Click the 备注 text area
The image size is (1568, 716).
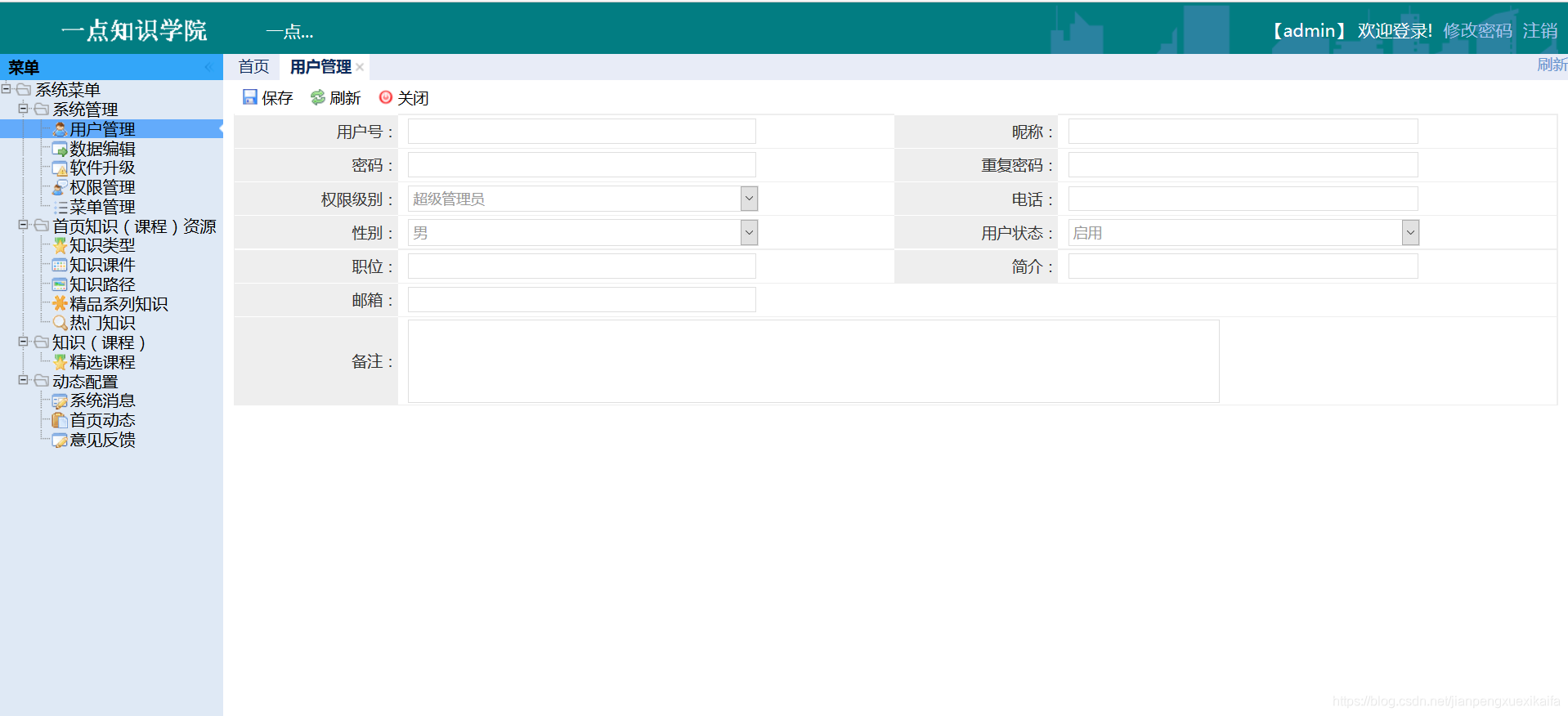click(813, 361)
